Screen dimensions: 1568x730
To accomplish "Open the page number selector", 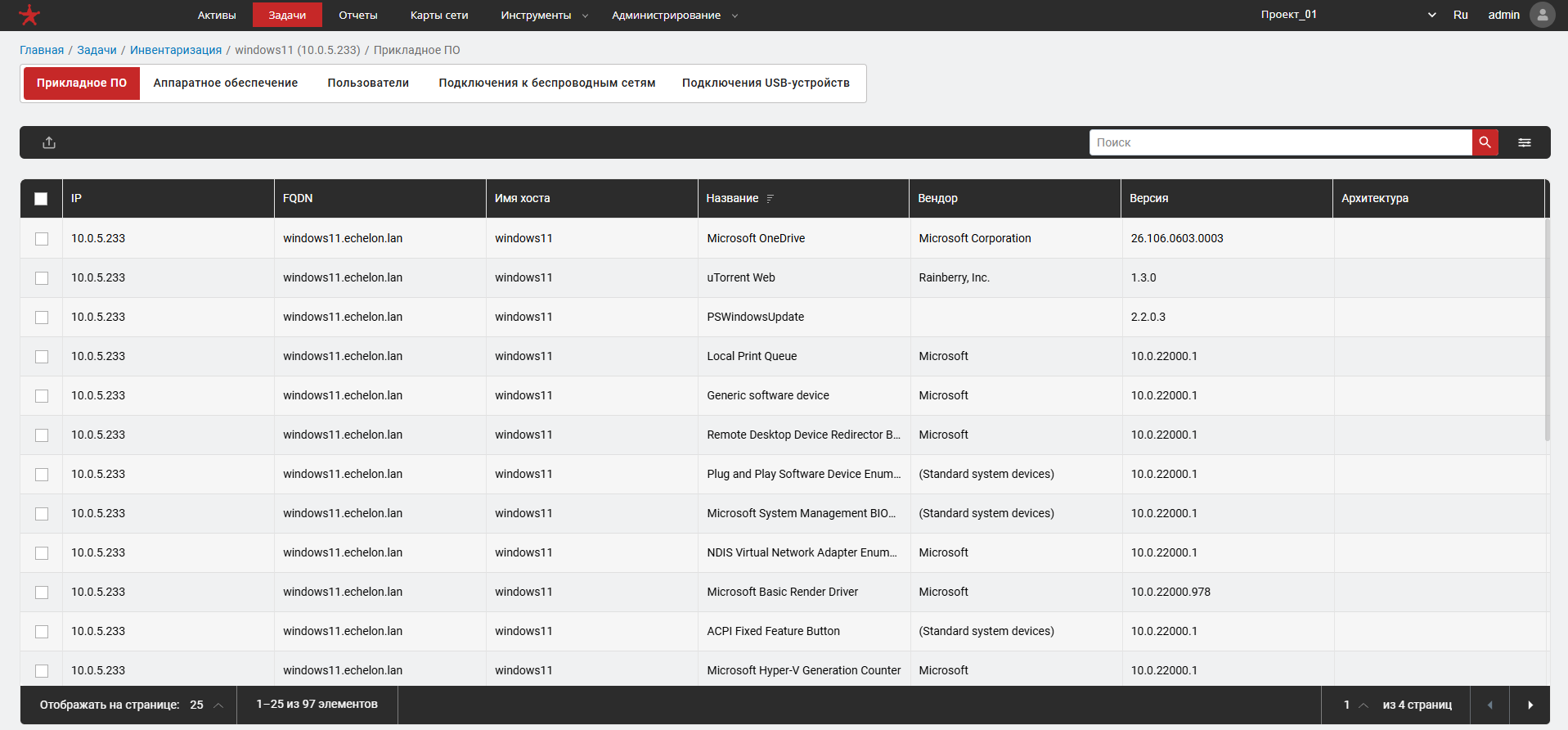I will (1355, 705).
